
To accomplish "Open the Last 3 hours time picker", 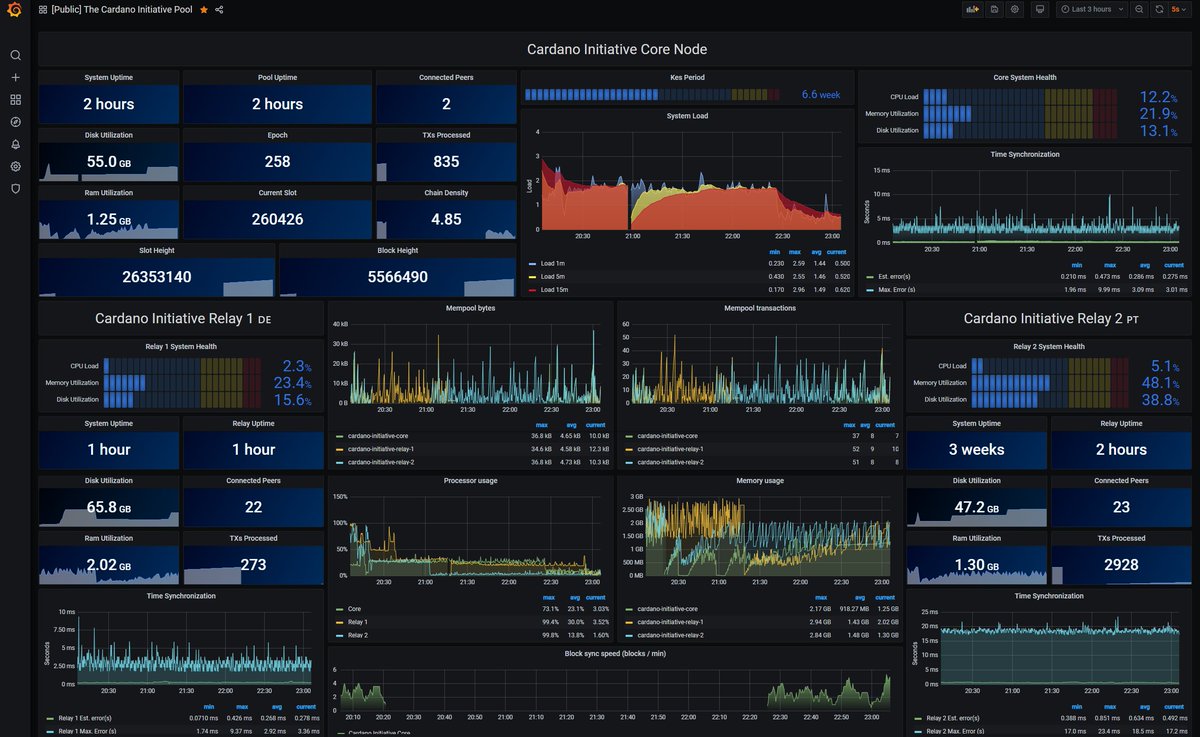I will (x=1091, y=9).
